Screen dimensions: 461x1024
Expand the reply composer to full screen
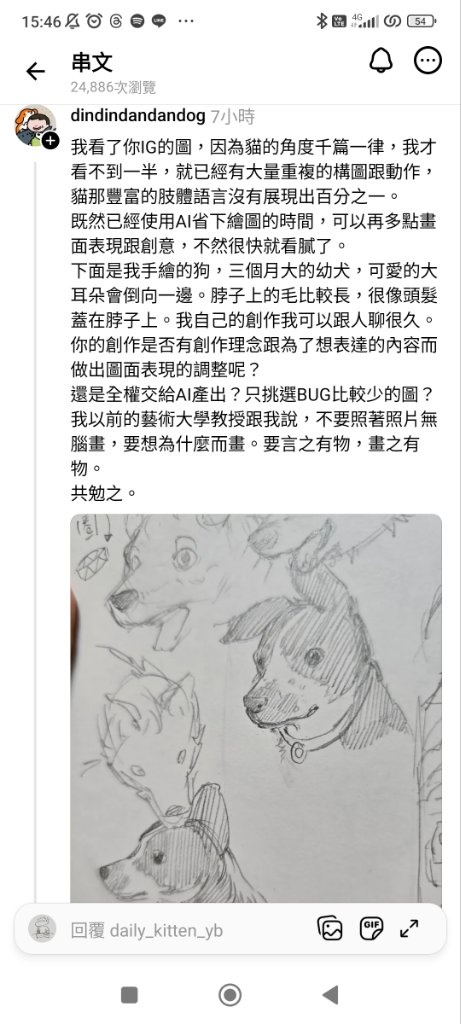(x=409, y=928)
